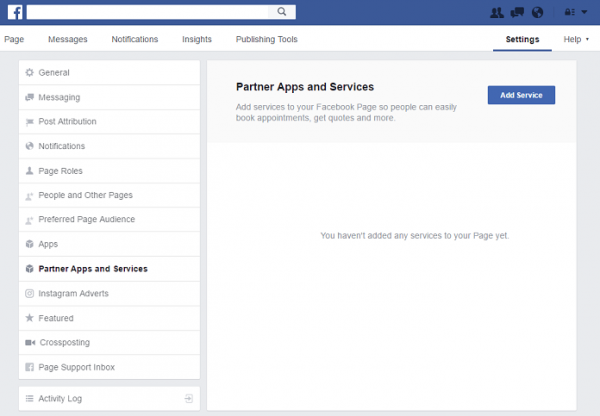Open the messages chat icon
The image size is (600, 416).
pos(517,13)
